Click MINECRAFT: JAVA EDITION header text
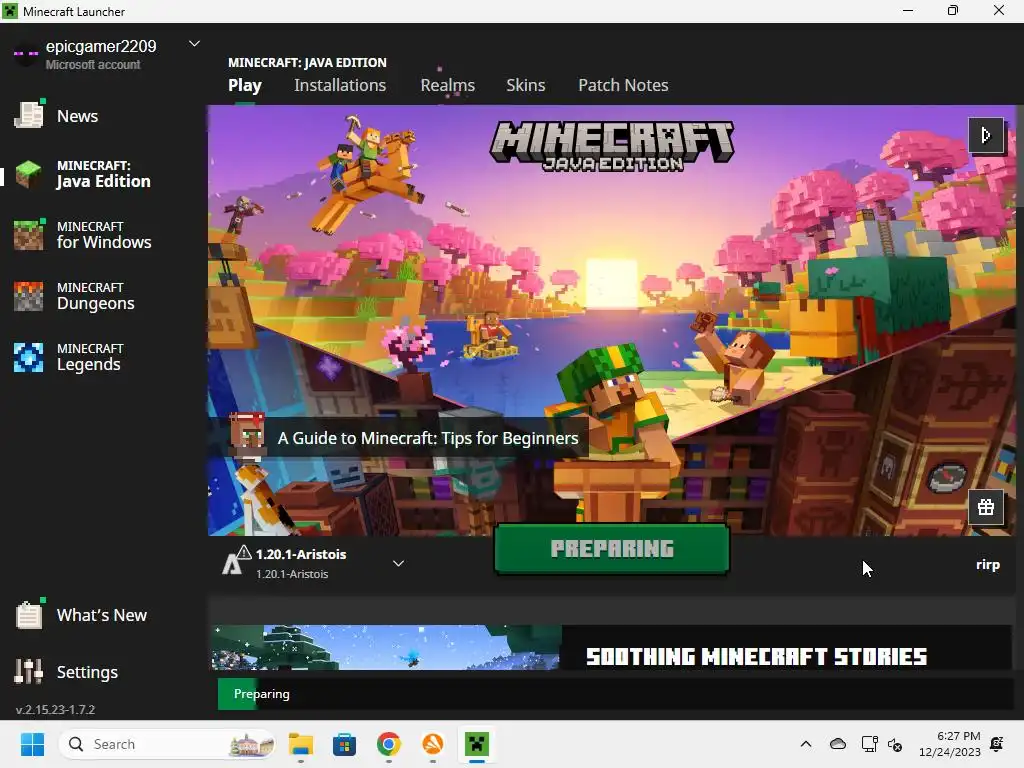 point(307,63)
